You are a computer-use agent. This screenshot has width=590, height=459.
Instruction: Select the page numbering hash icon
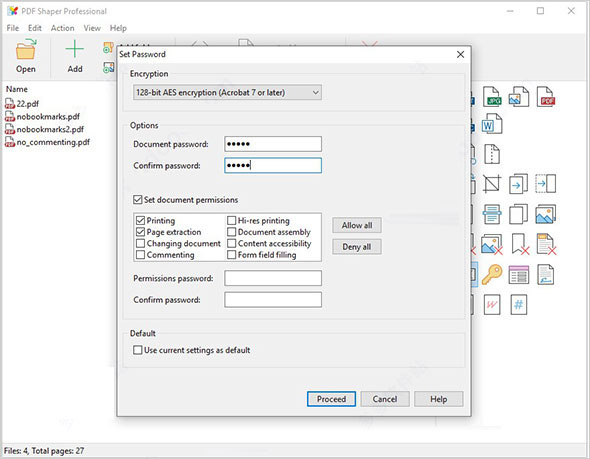coord(519,304)
